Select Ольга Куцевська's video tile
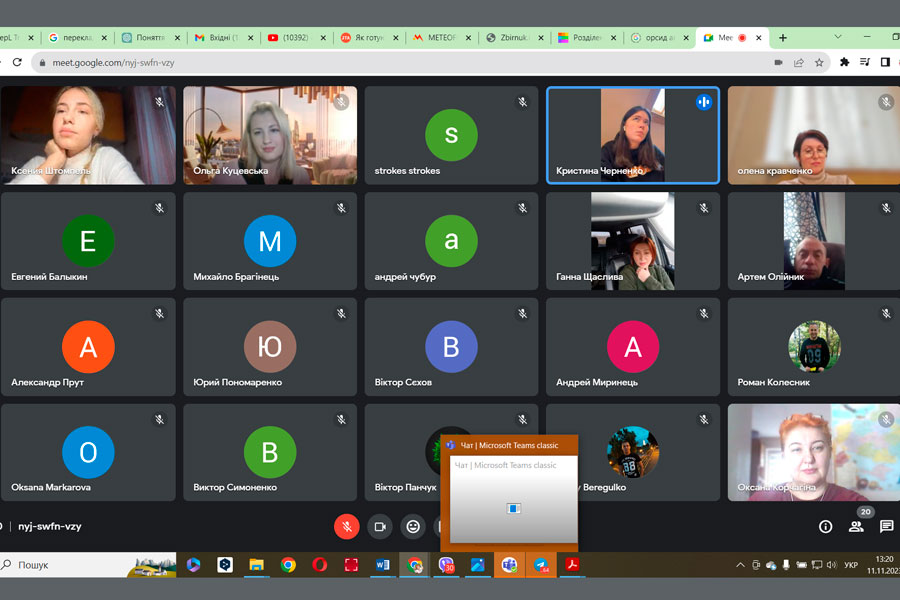Viewport: 900px width, 600px height. tap(270, 136)
